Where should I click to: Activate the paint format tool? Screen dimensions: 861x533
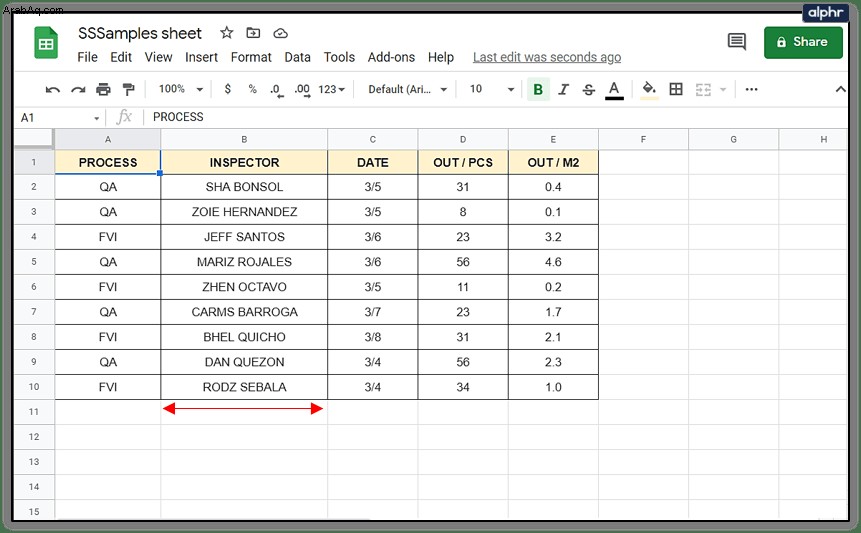click(x=128, y=89)
